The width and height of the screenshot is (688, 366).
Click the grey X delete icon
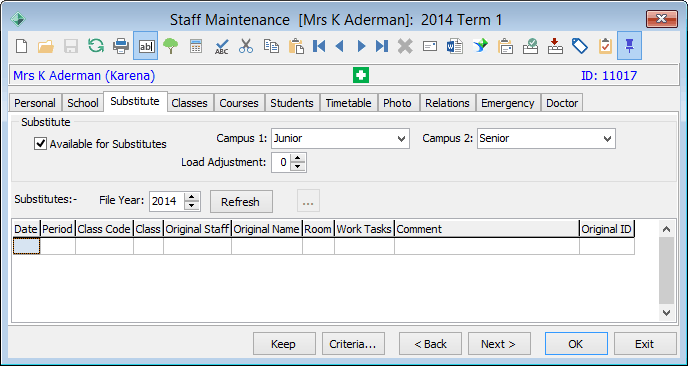(x=405, y=46)
